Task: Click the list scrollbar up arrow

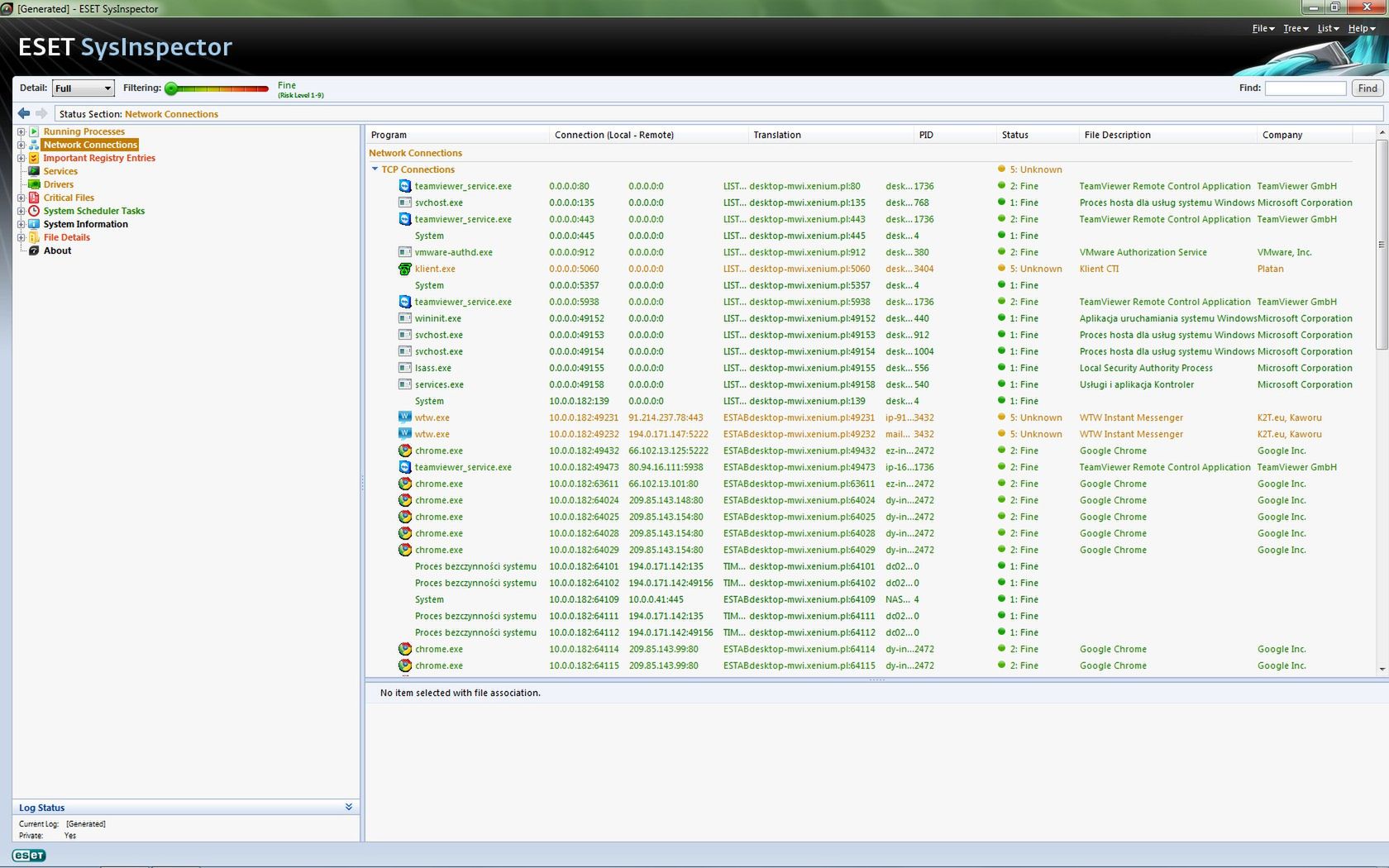Action: tap(1382, 132)
